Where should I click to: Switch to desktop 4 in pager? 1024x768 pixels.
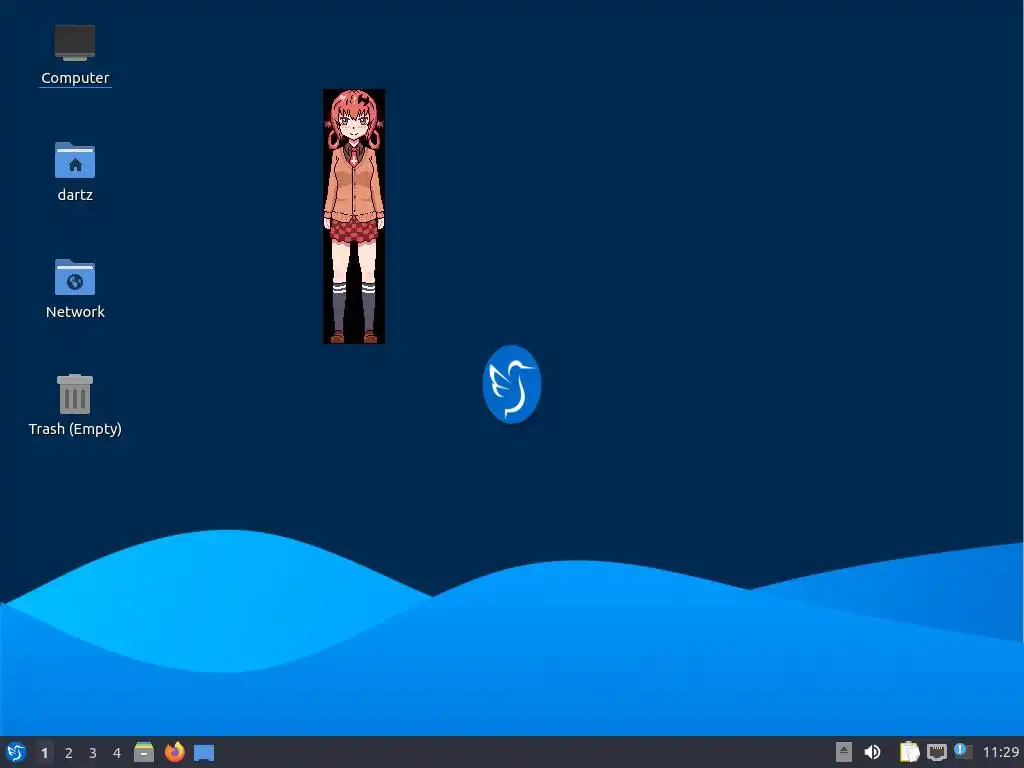[117, 753]
